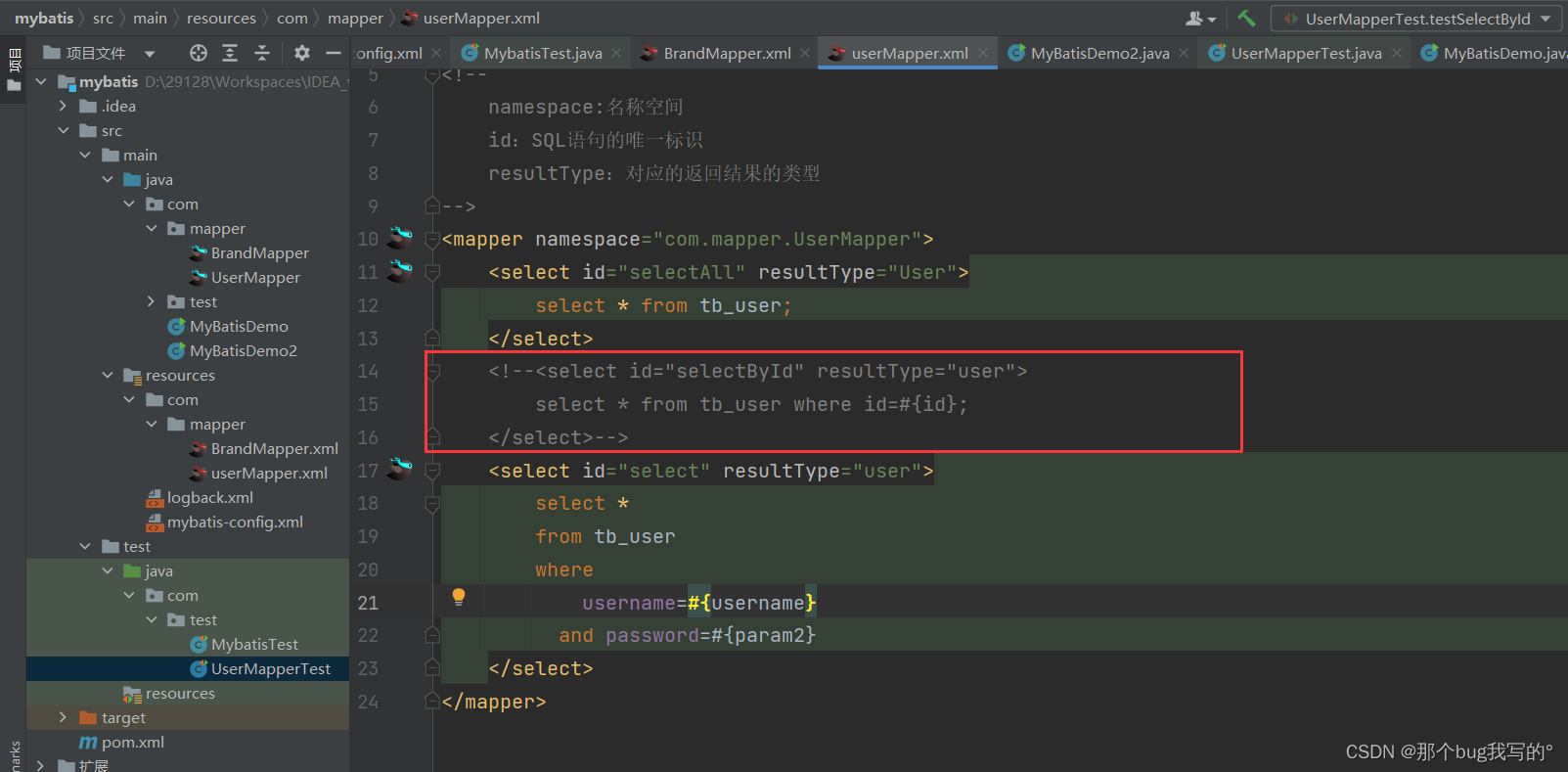Click MyBatis gutter icon on line 17
This screenshot has height=772, width=1568.
[x=400, y=470]
